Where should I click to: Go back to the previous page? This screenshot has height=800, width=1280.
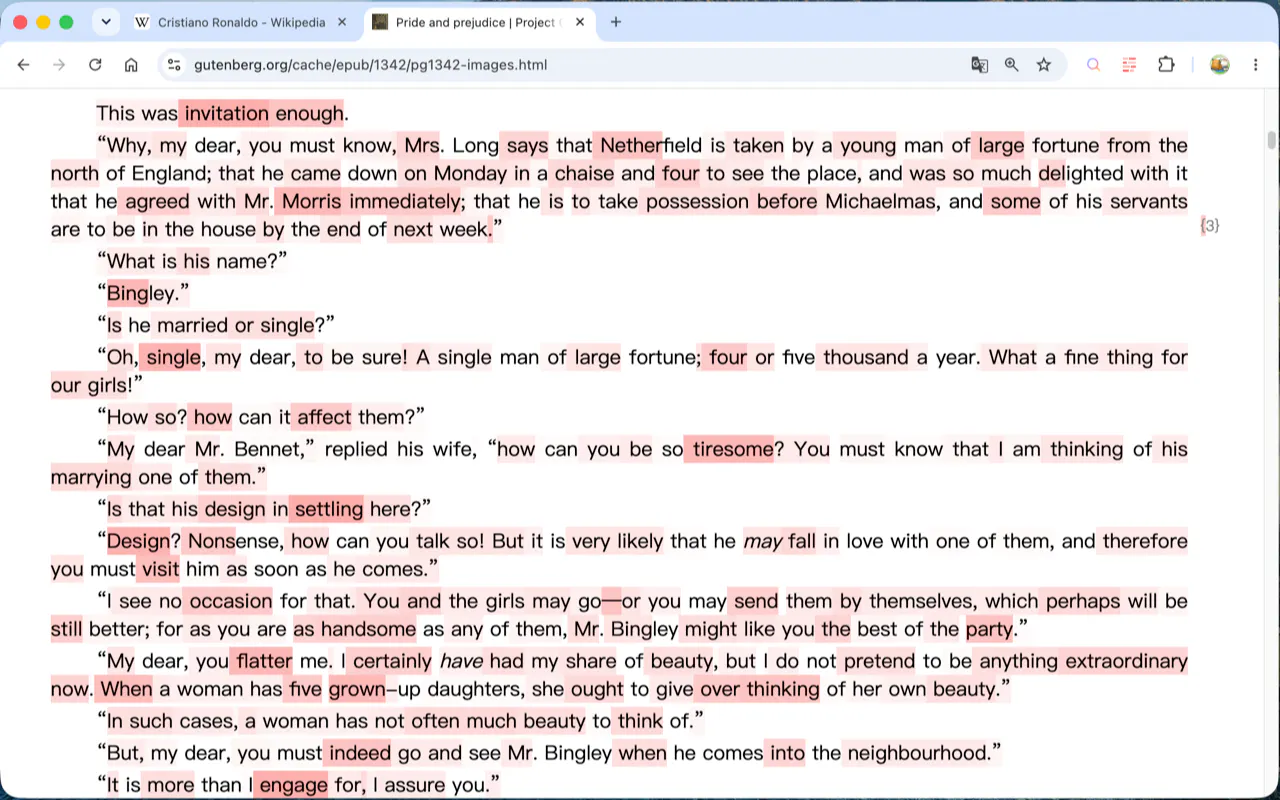tap(24, 65)
